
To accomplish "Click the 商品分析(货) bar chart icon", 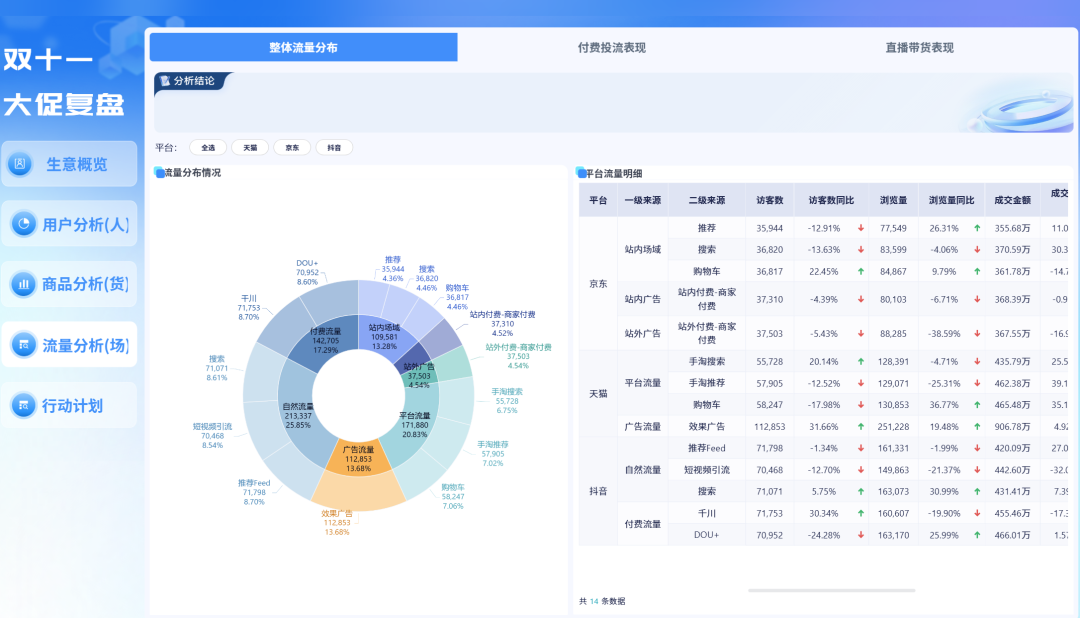I will (23, 284).
